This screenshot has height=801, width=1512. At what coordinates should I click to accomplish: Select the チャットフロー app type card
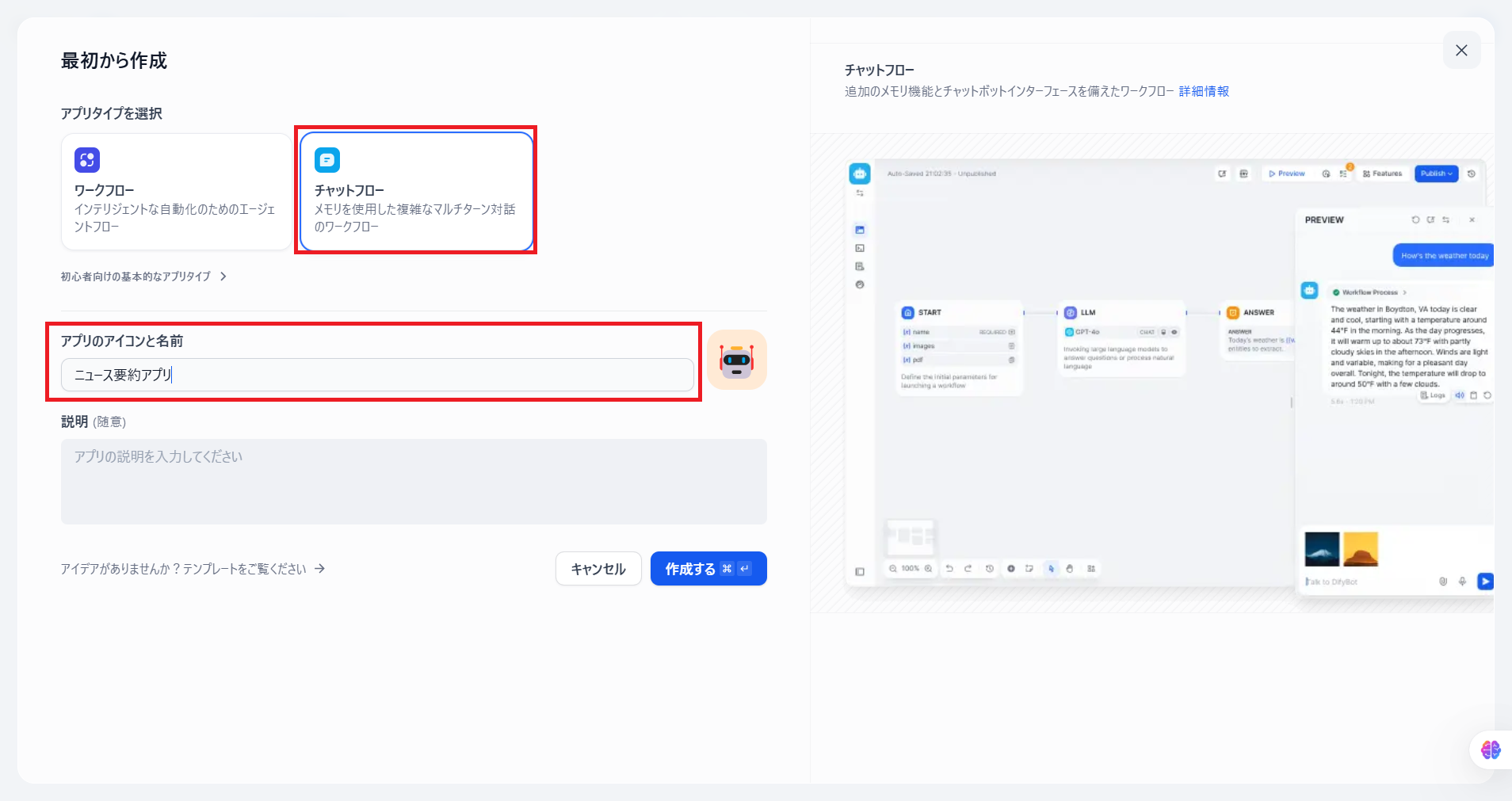[x=416, y=193]
